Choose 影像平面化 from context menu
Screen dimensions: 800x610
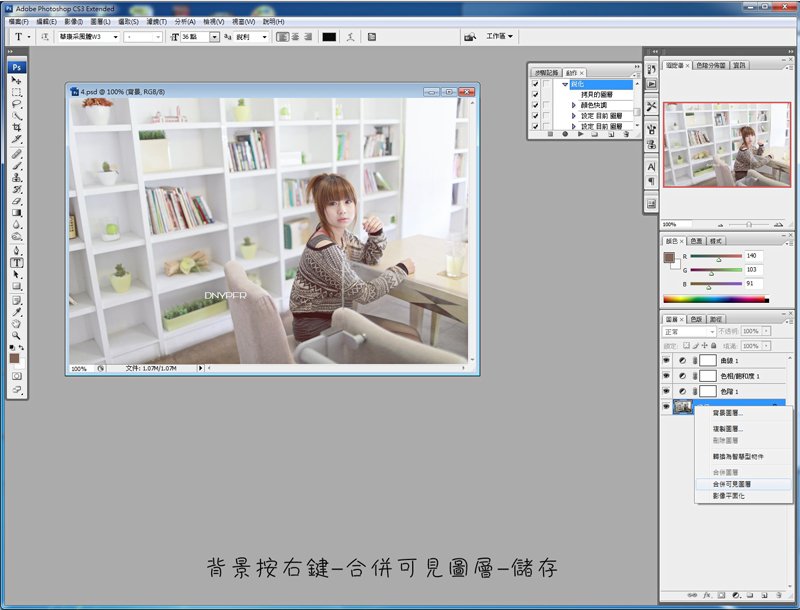[x=743, y=496]
